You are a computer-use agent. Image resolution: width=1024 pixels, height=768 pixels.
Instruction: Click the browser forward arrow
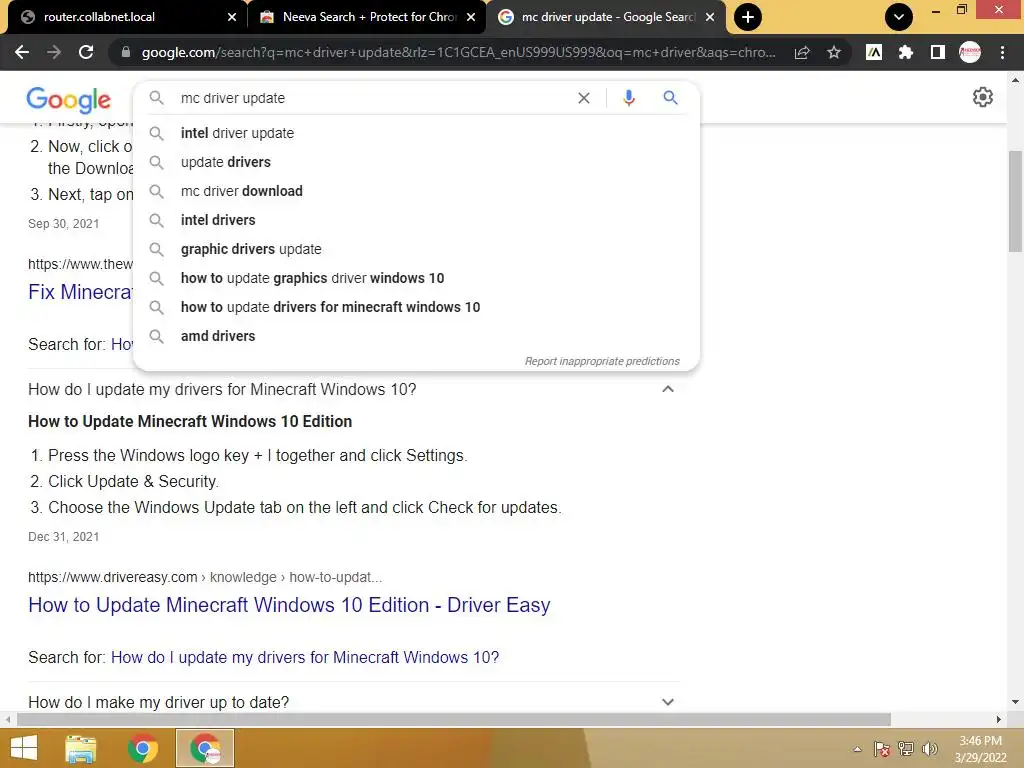(x=54, y=52)
